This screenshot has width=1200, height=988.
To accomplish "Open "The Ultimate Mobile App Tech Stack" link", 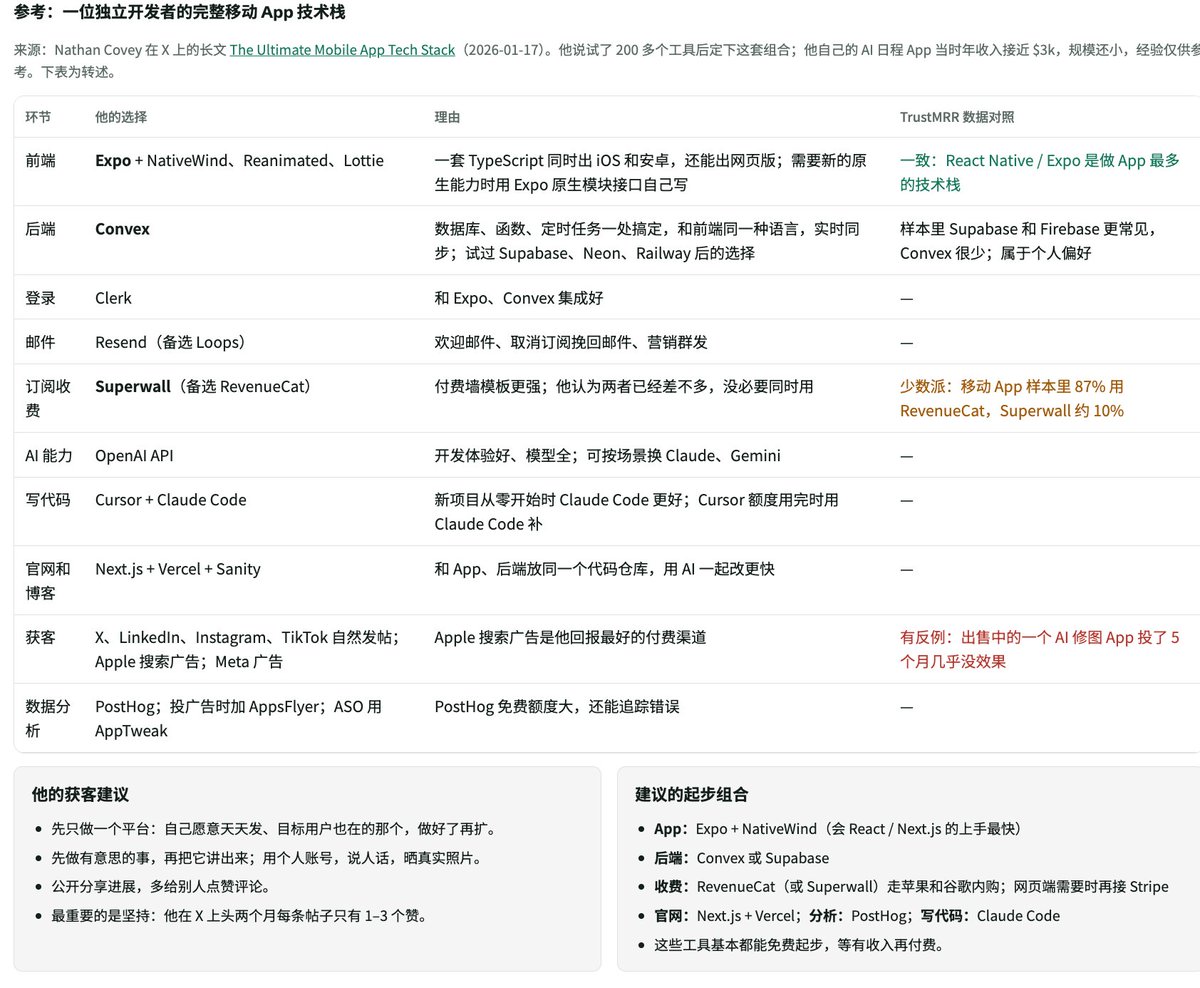I will click(x=342, y=49).
